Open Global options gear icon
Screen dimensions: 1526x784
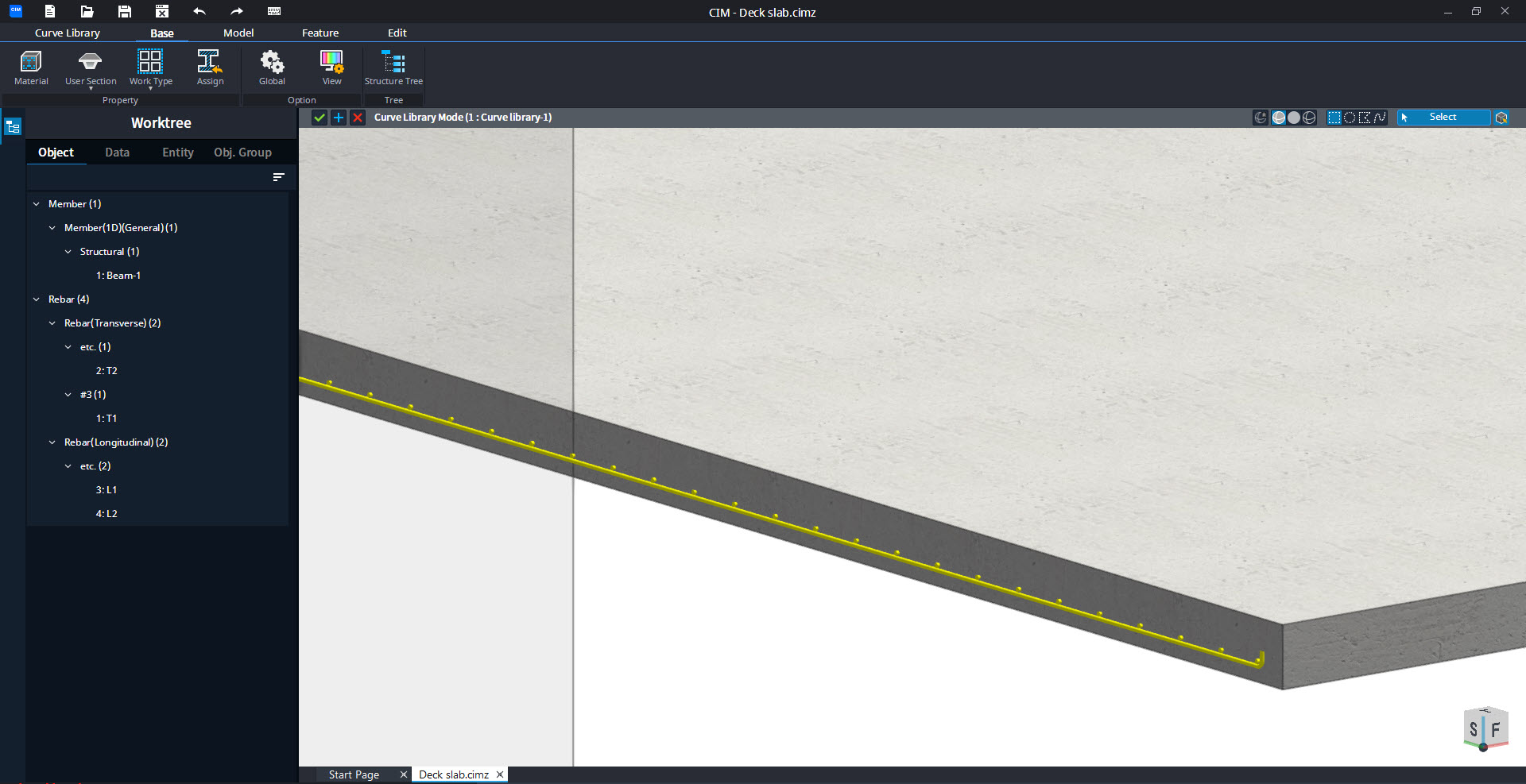[272, 68]
